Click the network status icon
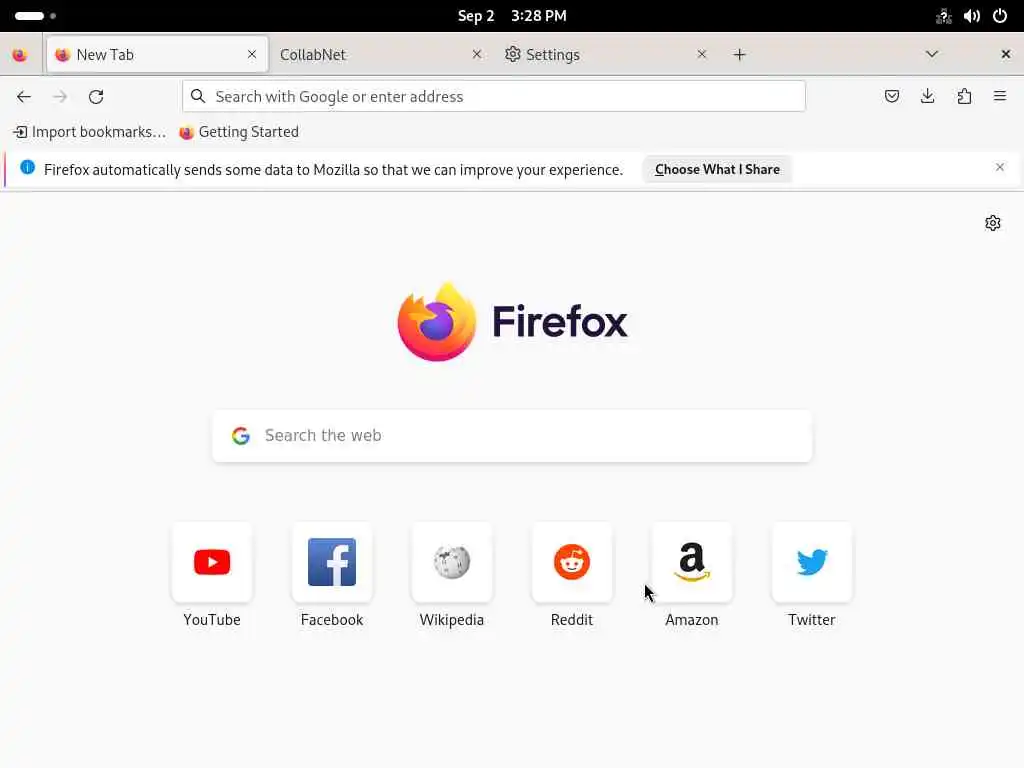Image resolution: width=1024 pixels, height=768 pixels. pyautogui.click(x=944, y=16)
